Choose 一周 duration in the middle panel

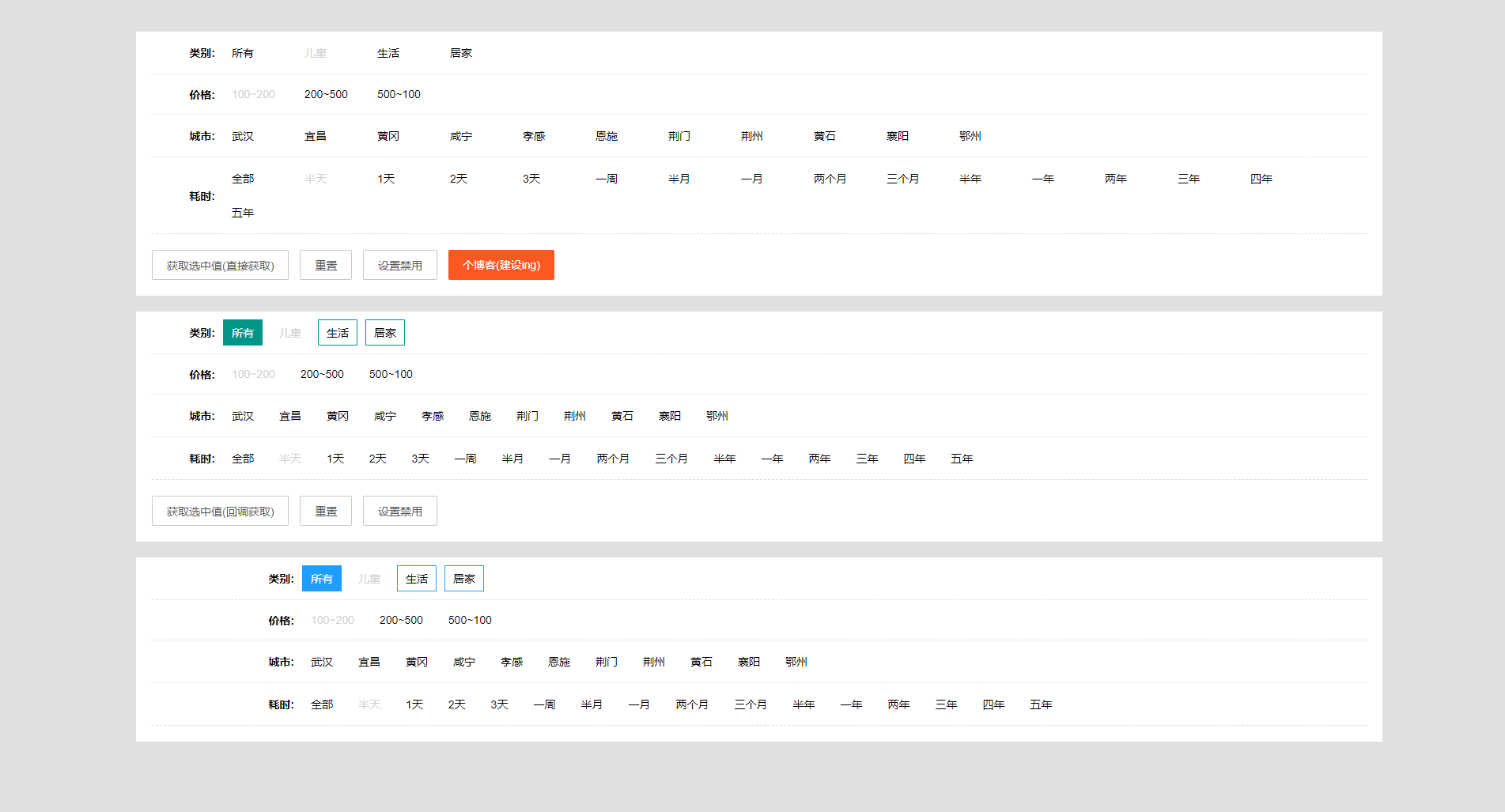click(465, 459)
